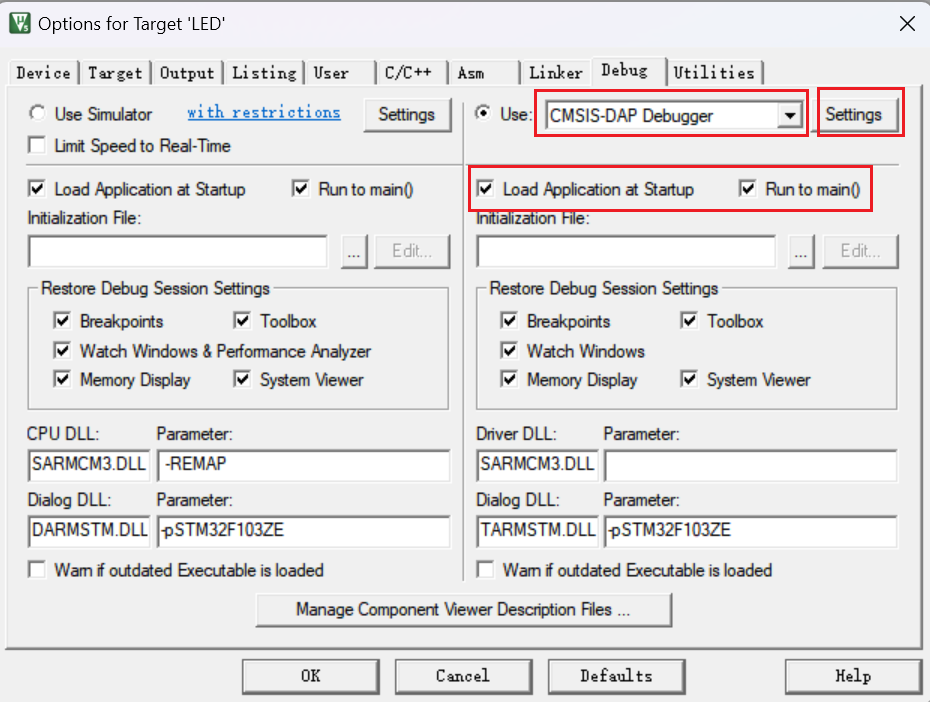This screenshot has width=930, height=702.
Task: Select the C/C++ tab
Action: [412, 73]
